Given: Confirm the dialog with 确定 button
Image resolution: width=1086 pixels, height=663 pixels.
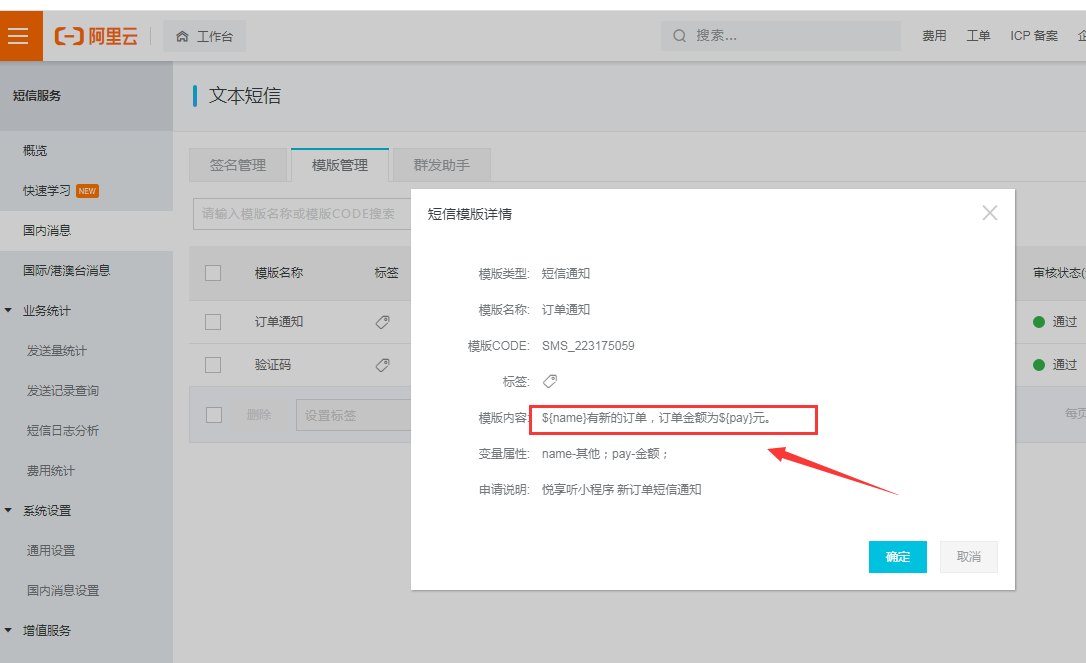Looking at the screenshot, I should [897, 557].
